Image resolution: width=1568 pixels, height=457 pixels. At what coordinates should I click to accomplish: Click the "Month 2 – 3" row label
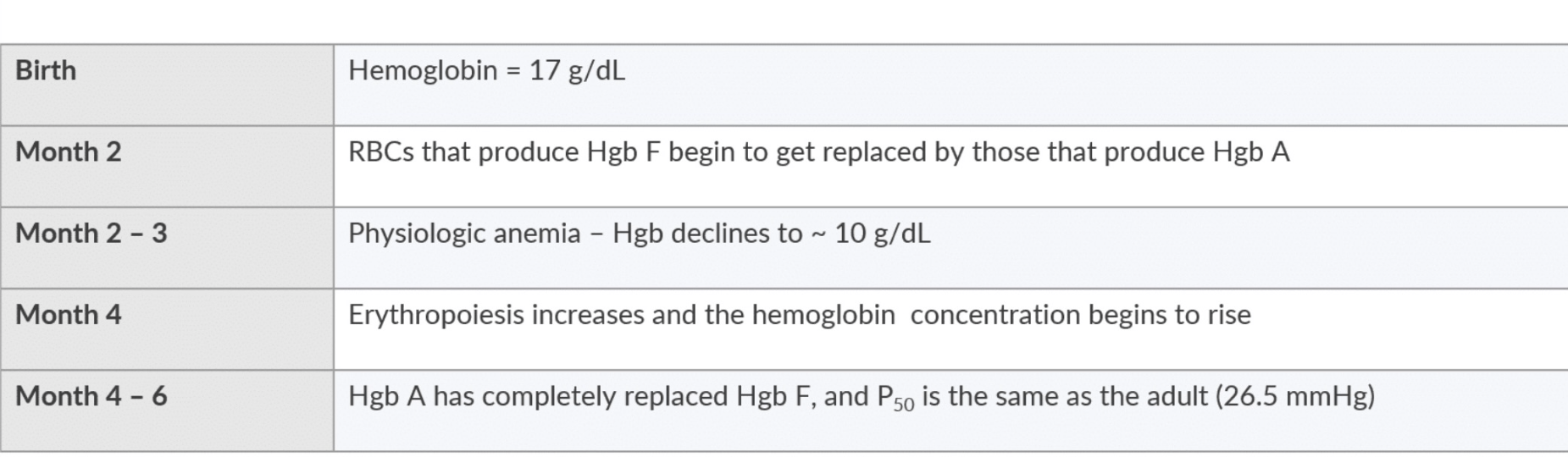91,234
